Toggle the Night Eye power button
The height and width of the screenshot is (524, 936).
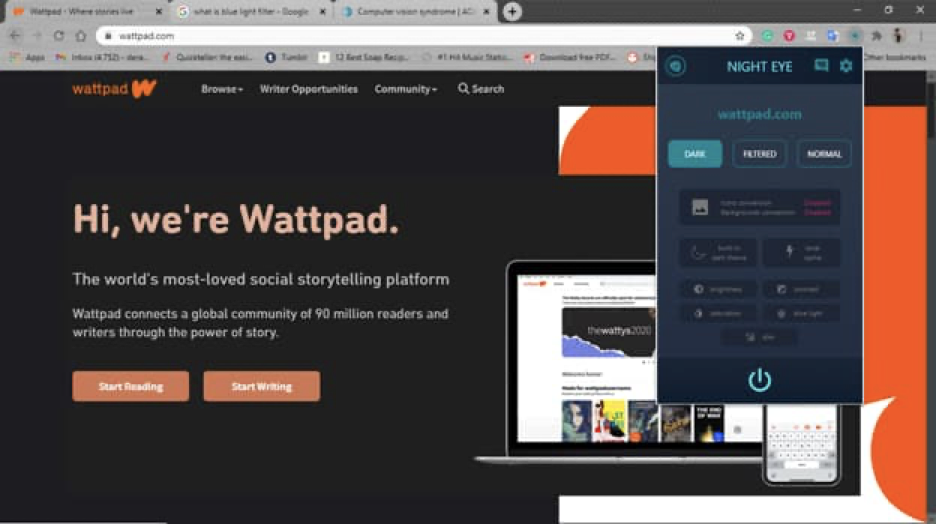(759, 380)
